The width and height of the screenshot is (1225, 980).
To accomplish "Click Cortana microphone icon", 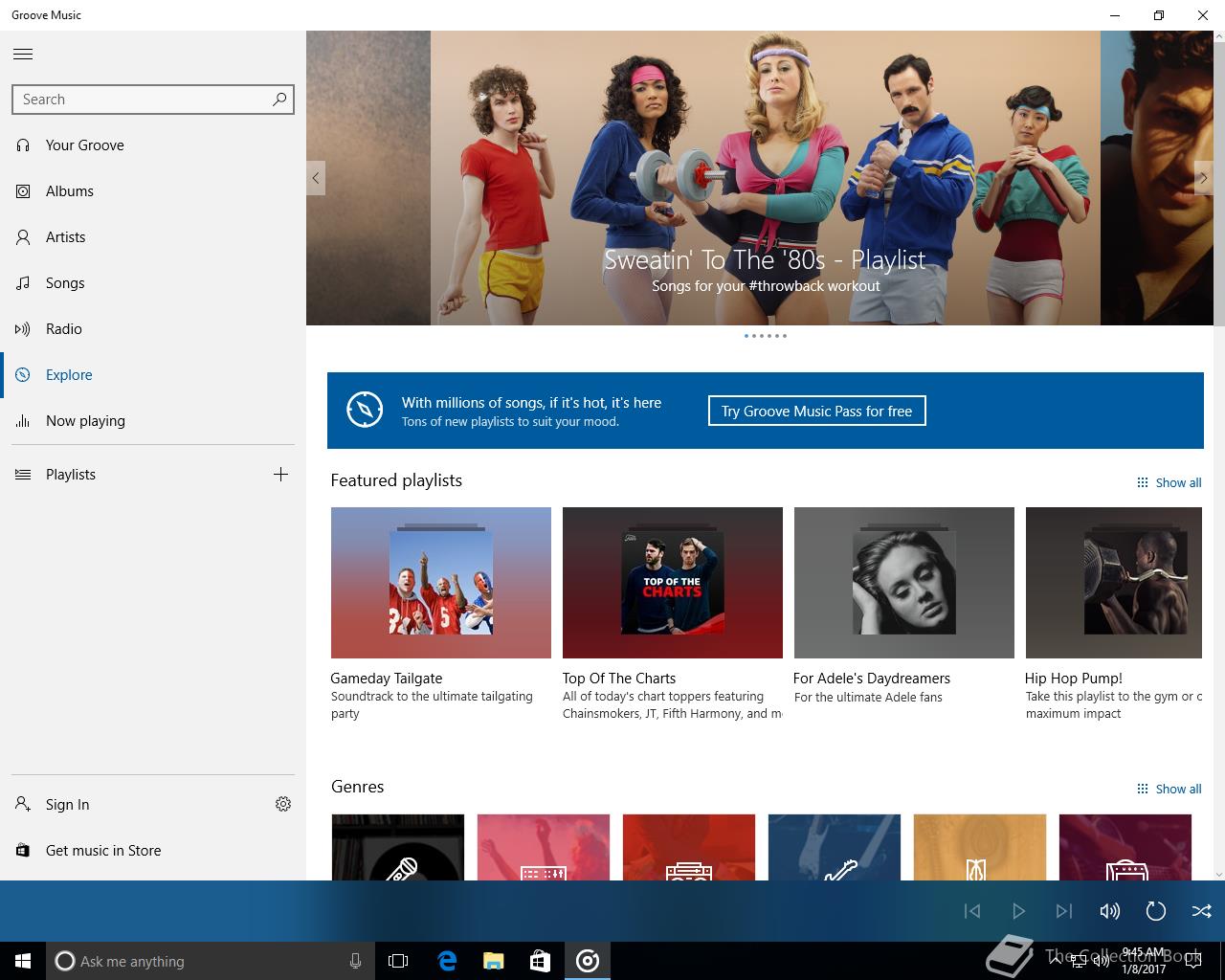I will (355, 961).
